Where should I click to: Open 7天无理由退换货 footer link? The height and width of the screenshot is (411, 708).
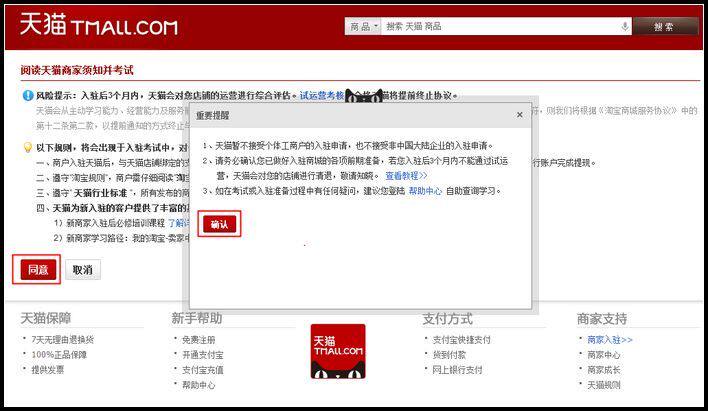(62, 340)
